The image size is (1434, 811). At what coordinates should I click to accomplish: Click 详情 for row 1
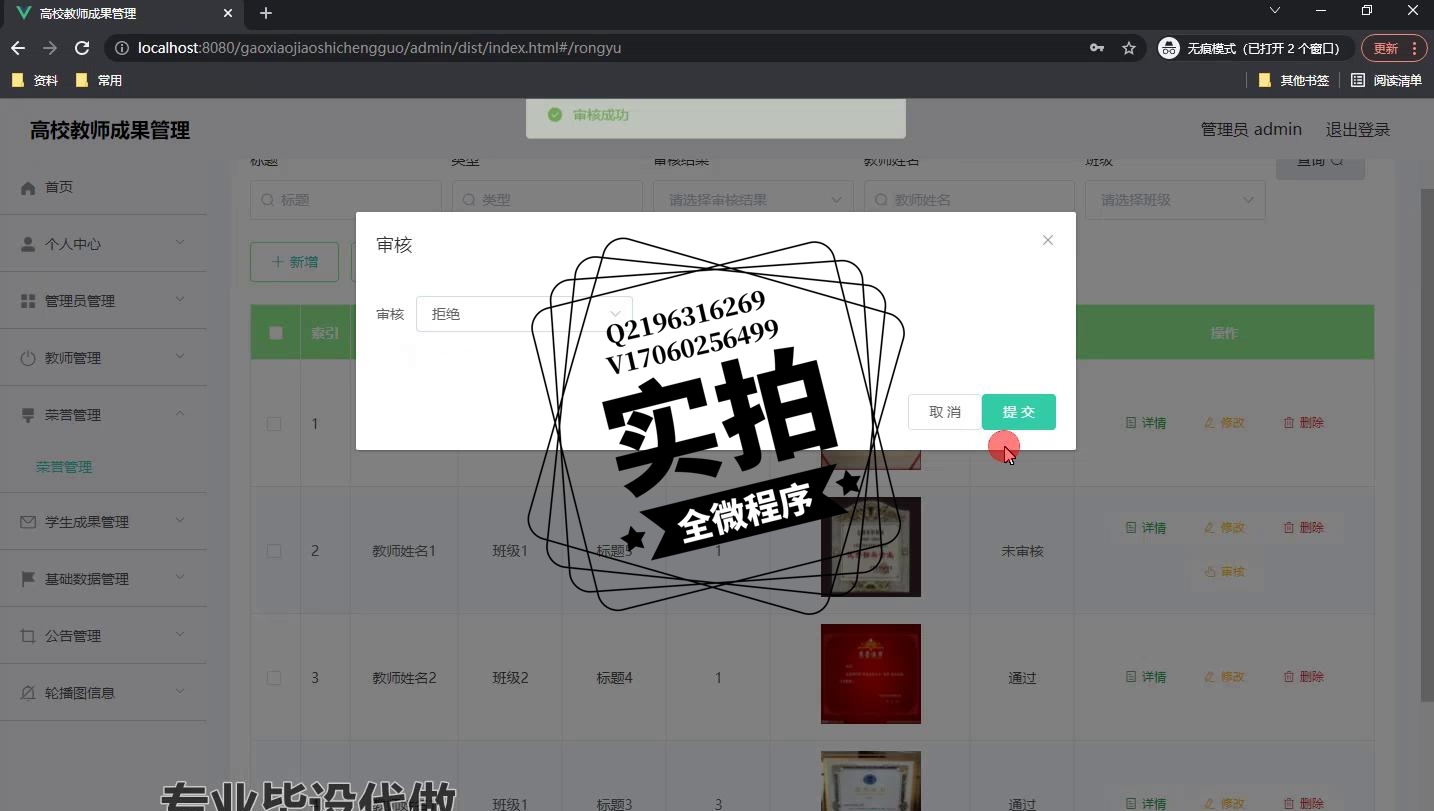(x=1146, y=423)
